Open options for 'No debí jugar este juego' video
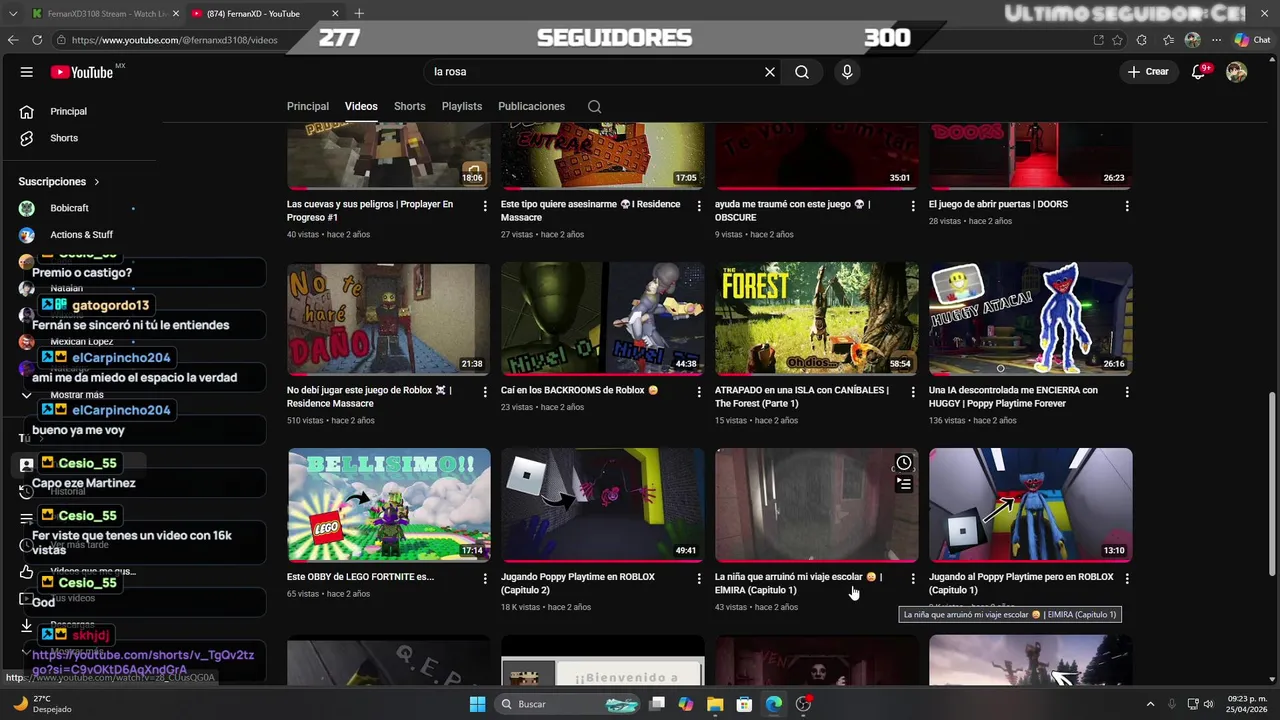Image resolution: width=1280 pixels, height=720 pixels. click(485, 392)
